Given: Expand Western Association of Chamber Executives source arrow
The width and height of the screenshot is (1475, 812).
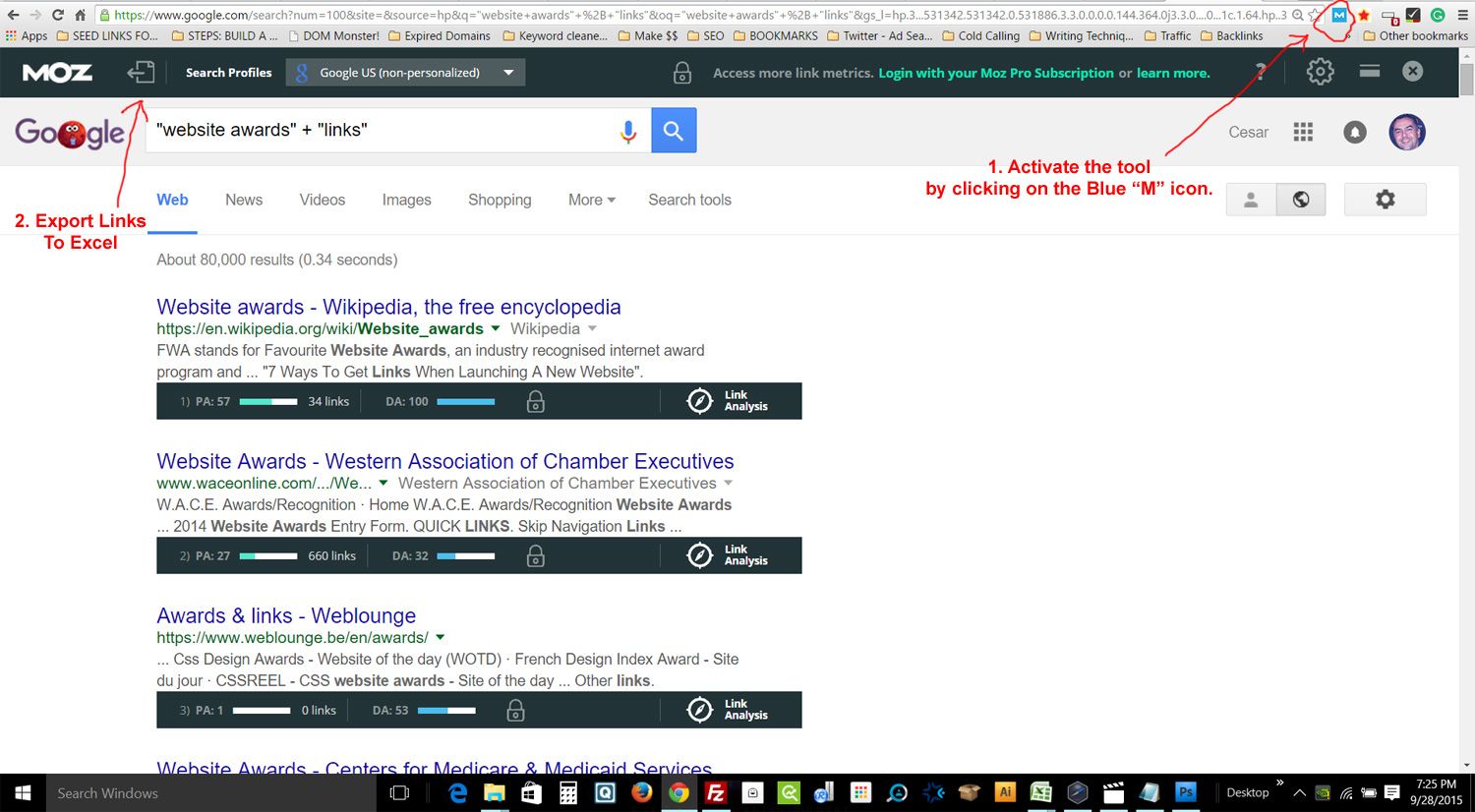Looking at the screenshot, I should 728,483.
